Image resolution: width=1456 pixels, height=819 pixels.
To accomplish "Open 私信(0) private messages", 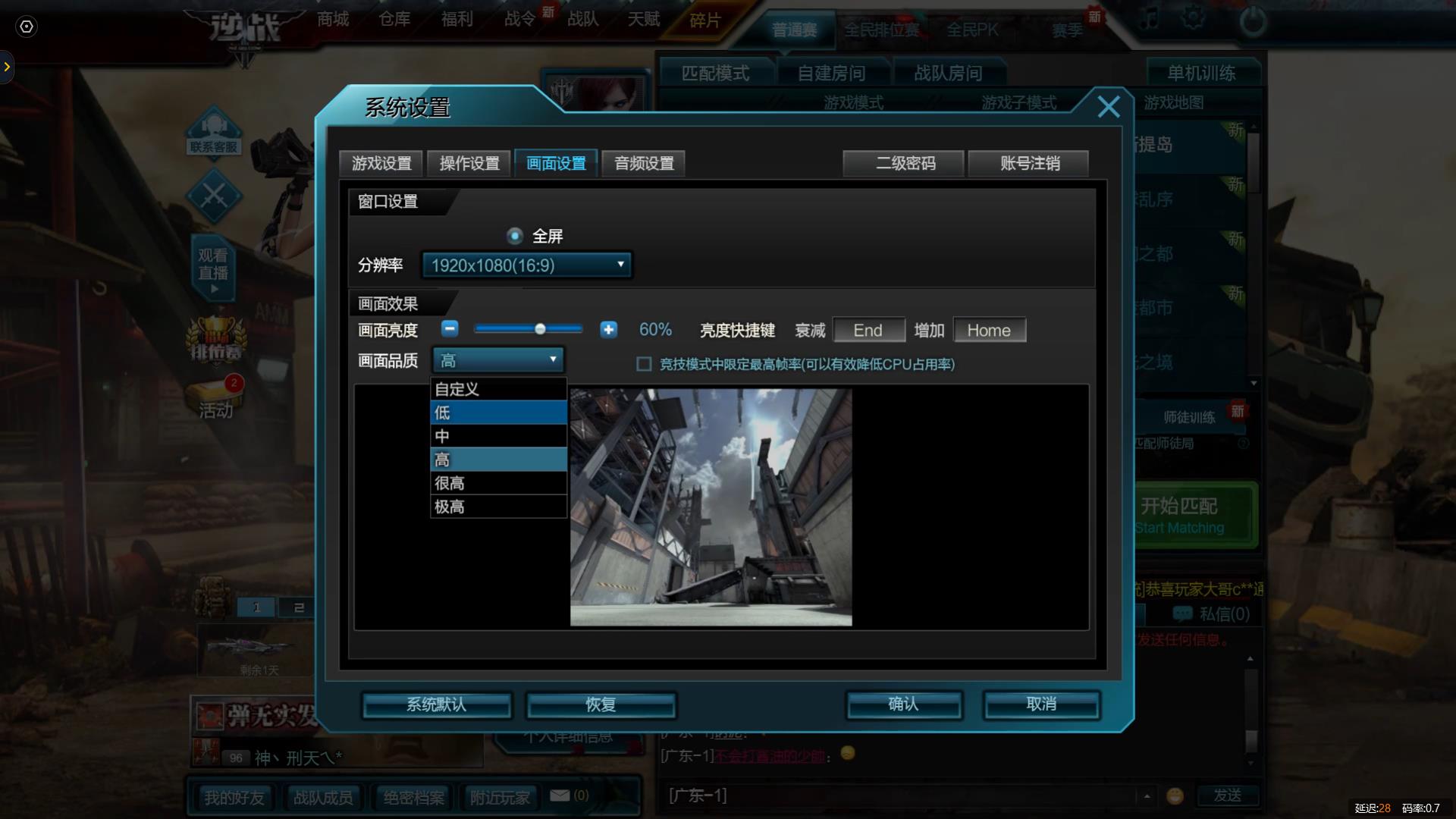I will 1211,613.
